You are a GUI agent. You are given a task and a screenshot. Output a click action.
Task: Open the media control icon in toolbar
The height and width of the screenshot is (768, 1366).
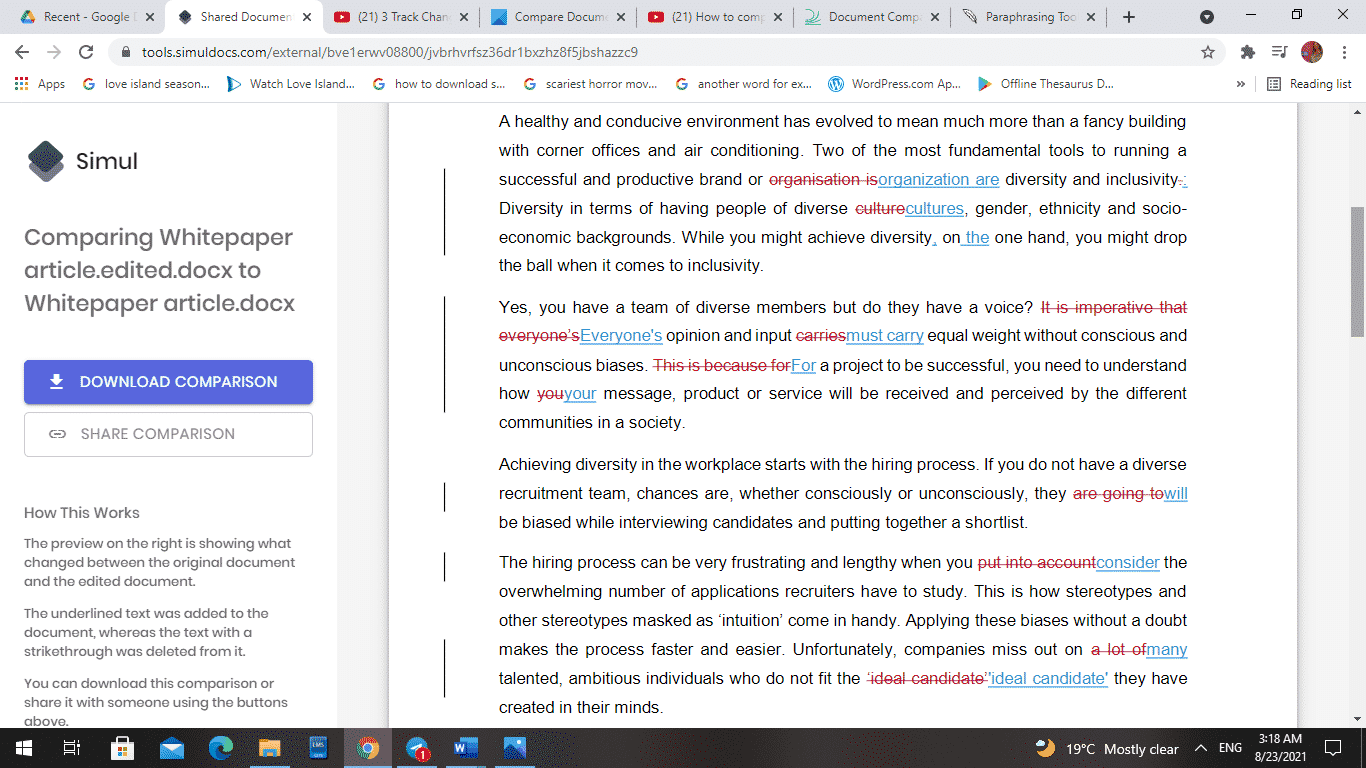pyautogui.click(x=1279, y=52)
